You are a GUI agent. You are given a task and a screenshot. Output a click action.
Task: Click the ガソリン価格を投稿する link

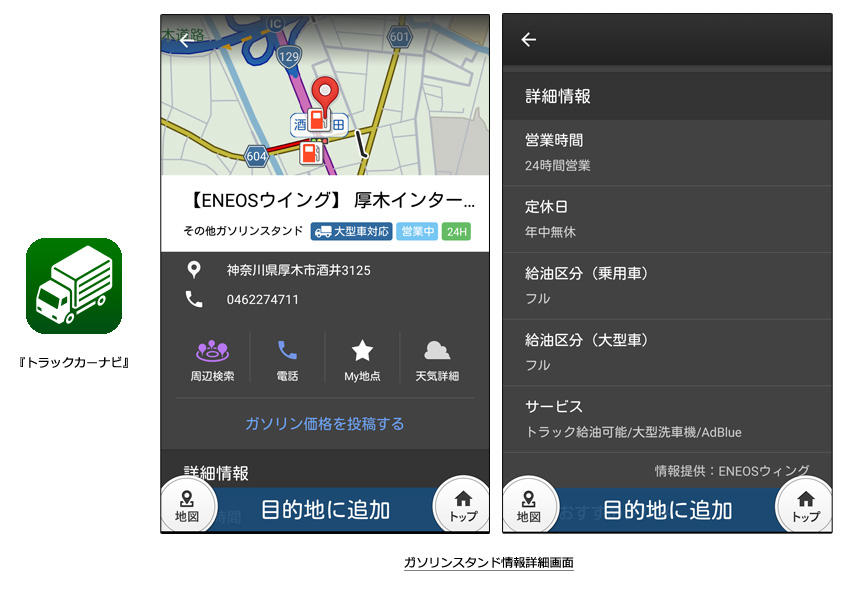click(325, 424)
